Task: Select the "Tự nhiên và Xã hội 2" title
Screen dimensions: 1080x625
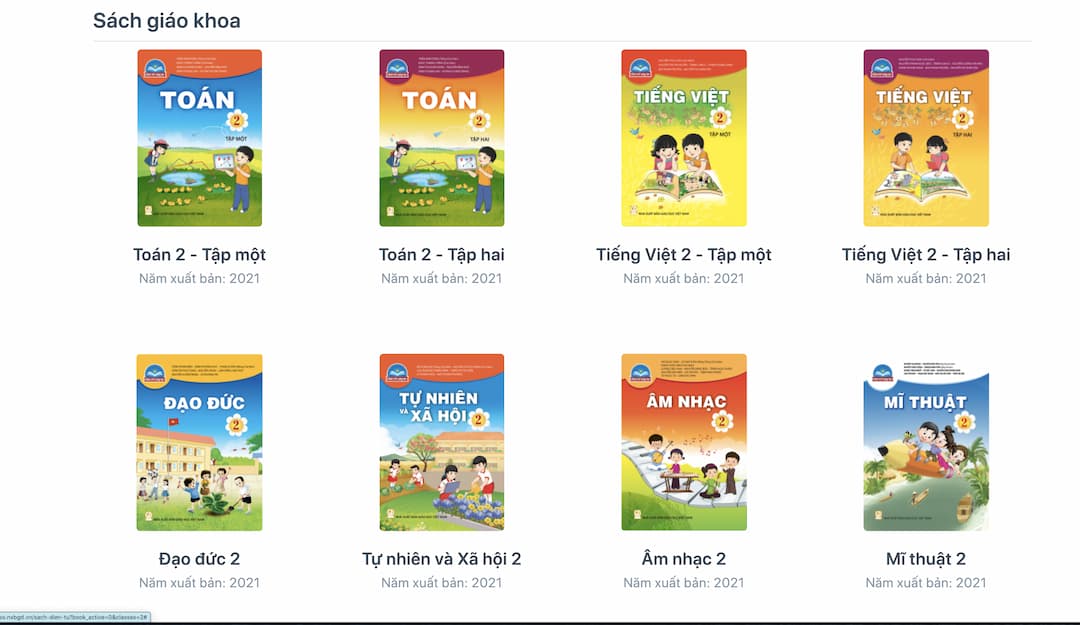Action: coord(442,559)
